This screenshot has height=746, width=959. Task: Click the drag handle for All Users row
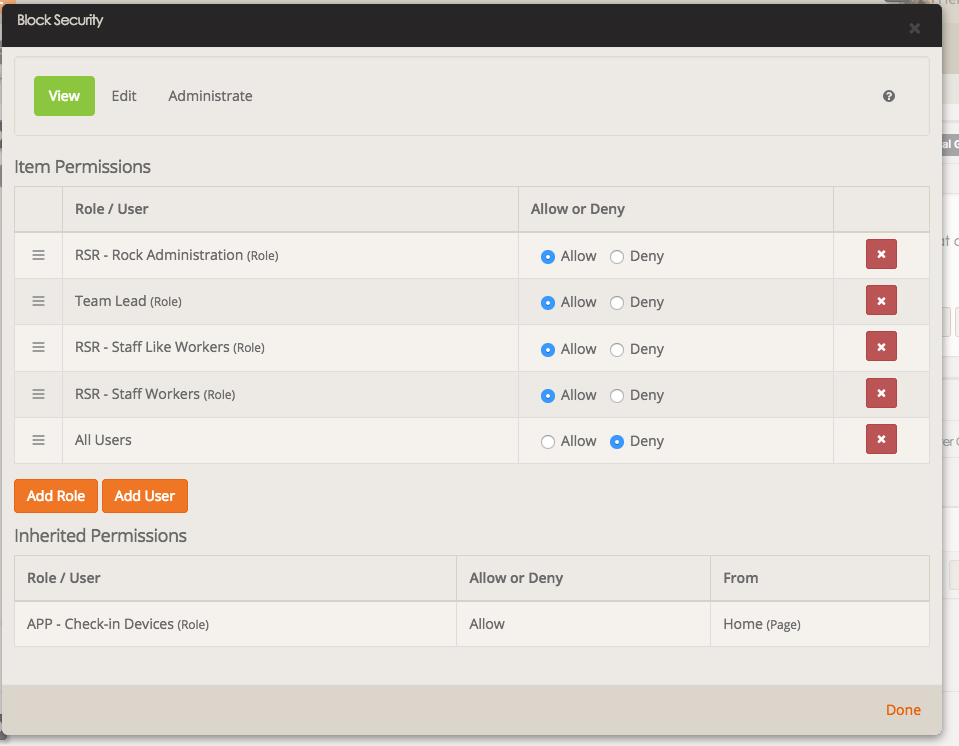[x=39, y=440]
